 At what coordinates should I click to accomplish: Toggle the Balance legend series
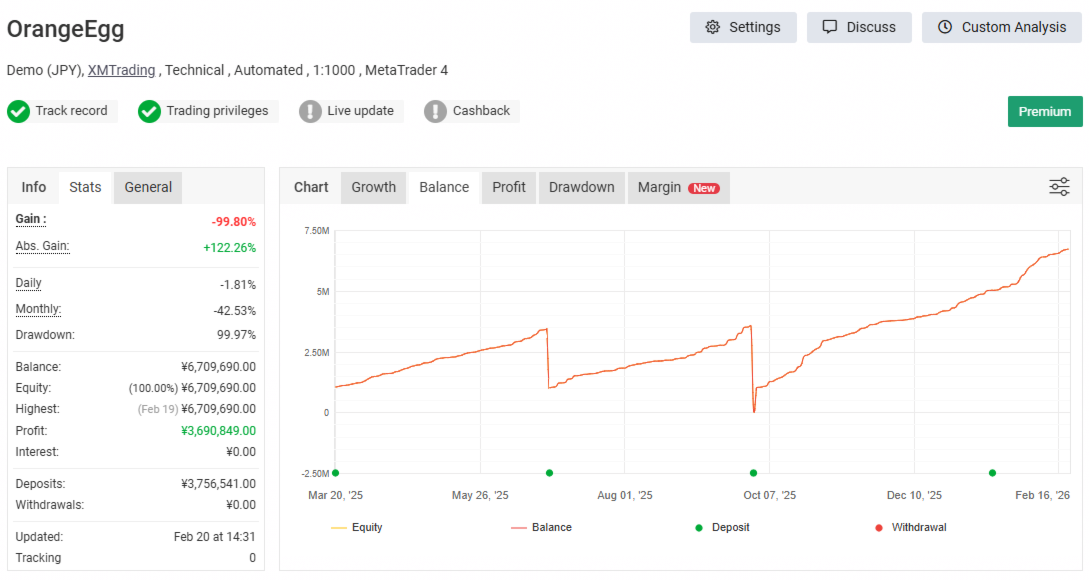[x=541, y=527]
